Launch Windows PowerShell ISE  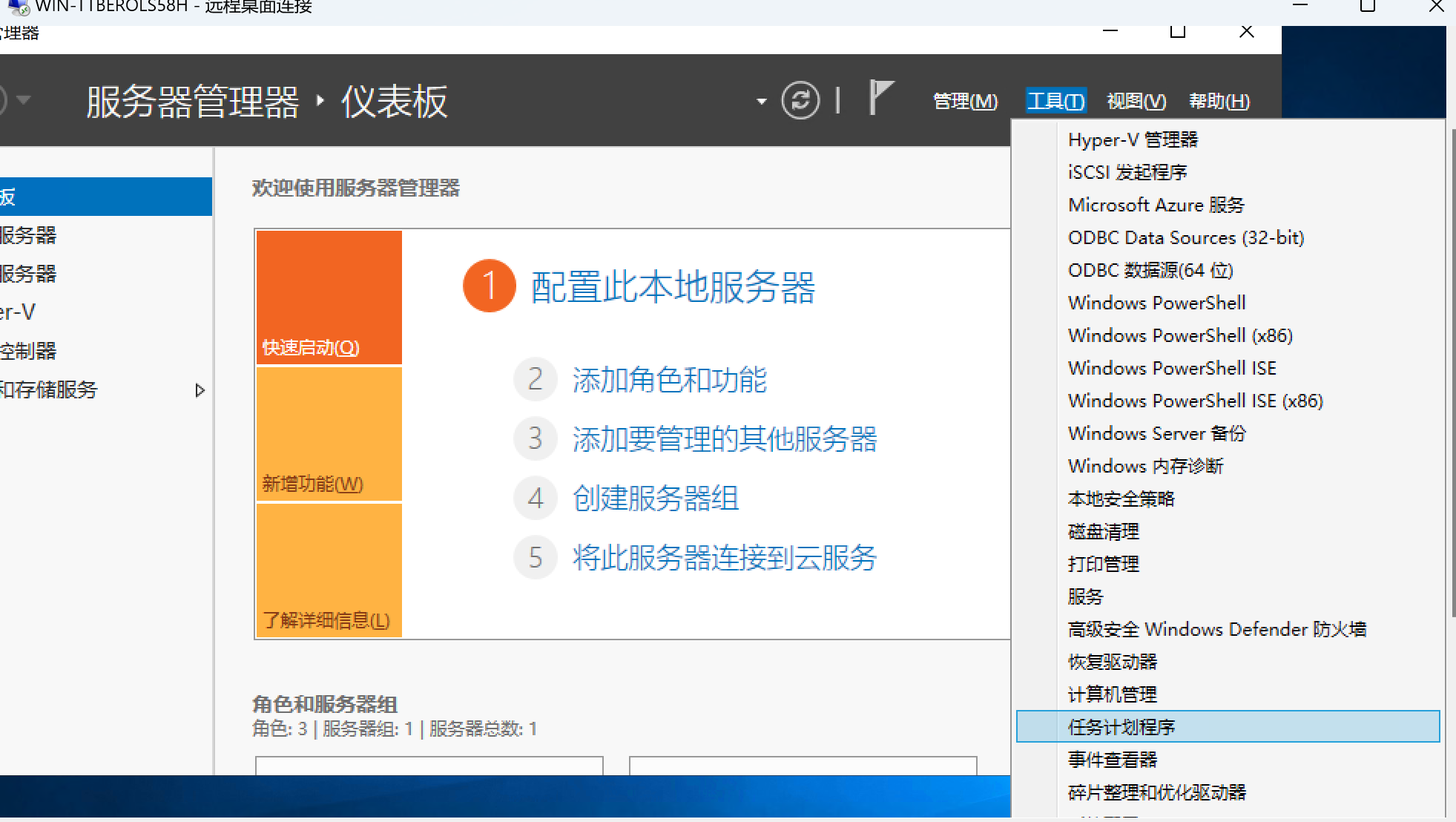[x=1171, y=367]
